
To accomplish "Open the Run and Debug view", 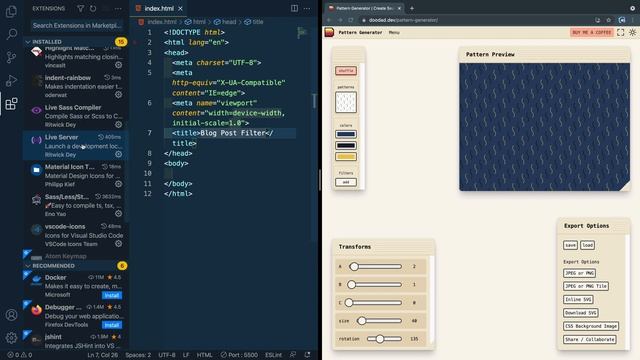I will pyautogui.click(x=11, y=80).
